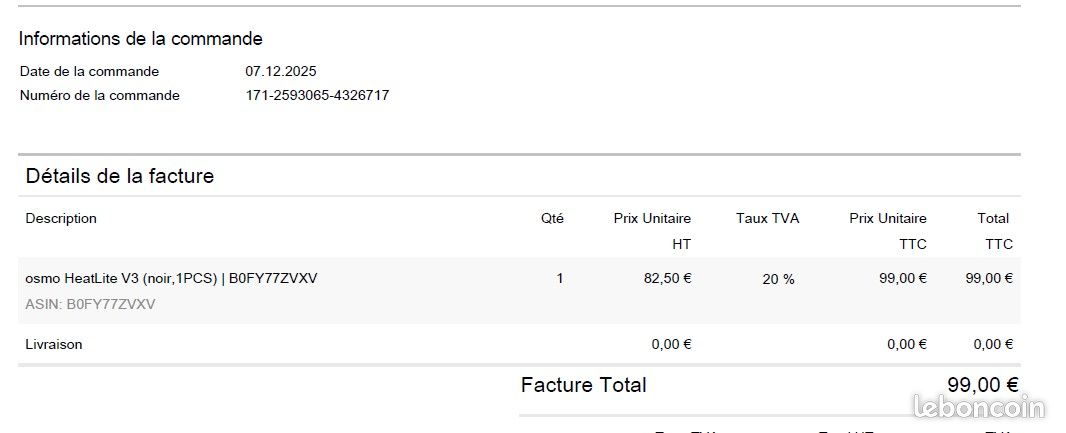This screenshot has width=1066, height=433.
Task: Click the Informations de la commande heading
Action: tap(141, 39)
